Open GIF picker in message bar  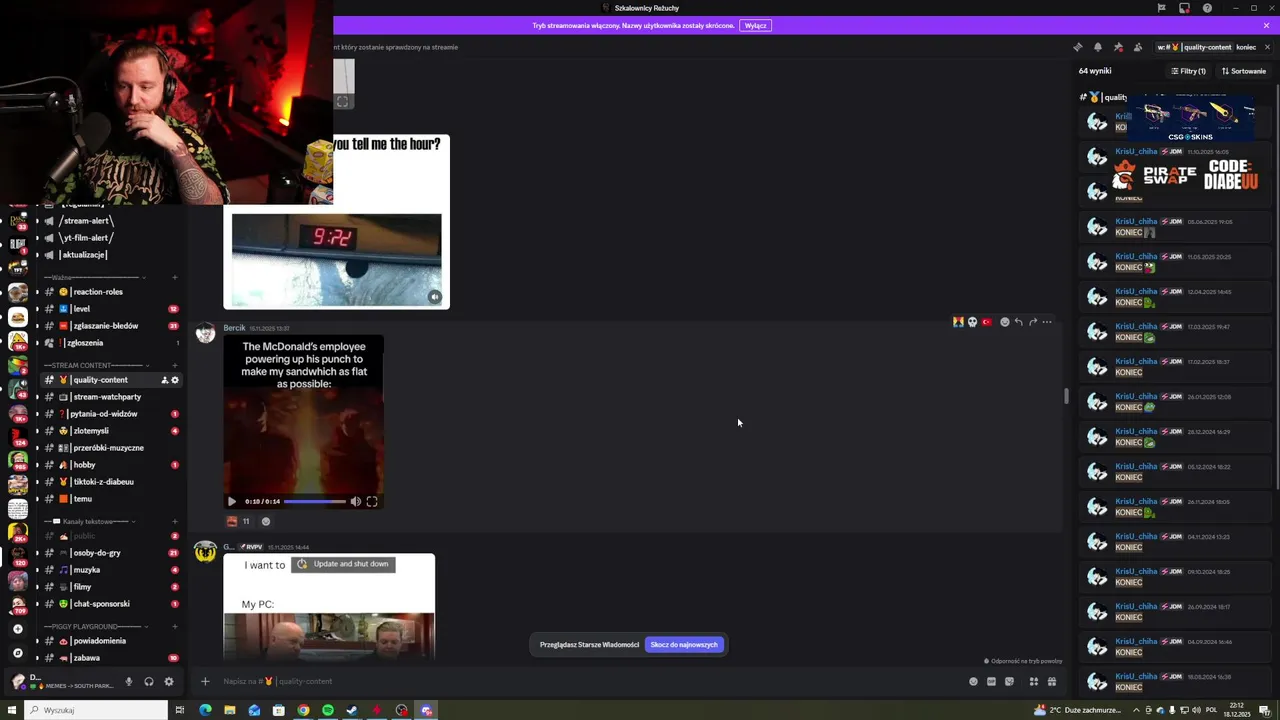pos(991,682)
